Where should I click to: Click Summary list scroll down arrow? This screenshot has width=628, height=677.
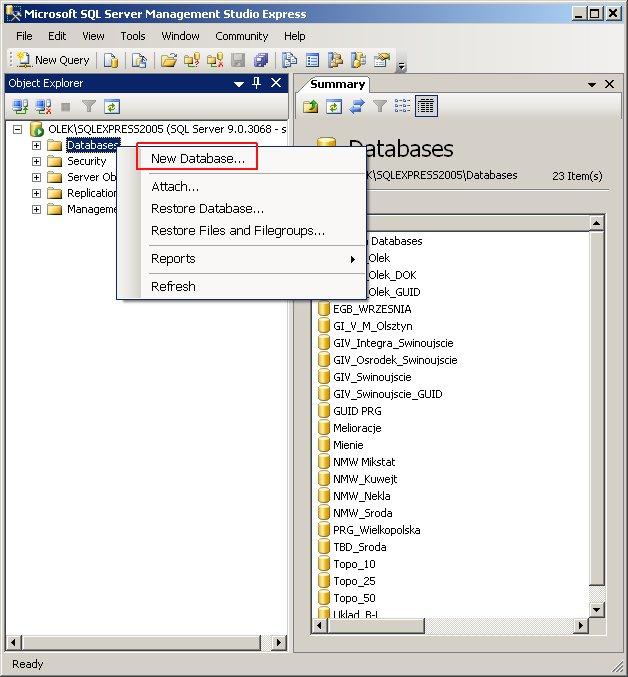click(596, 610)
